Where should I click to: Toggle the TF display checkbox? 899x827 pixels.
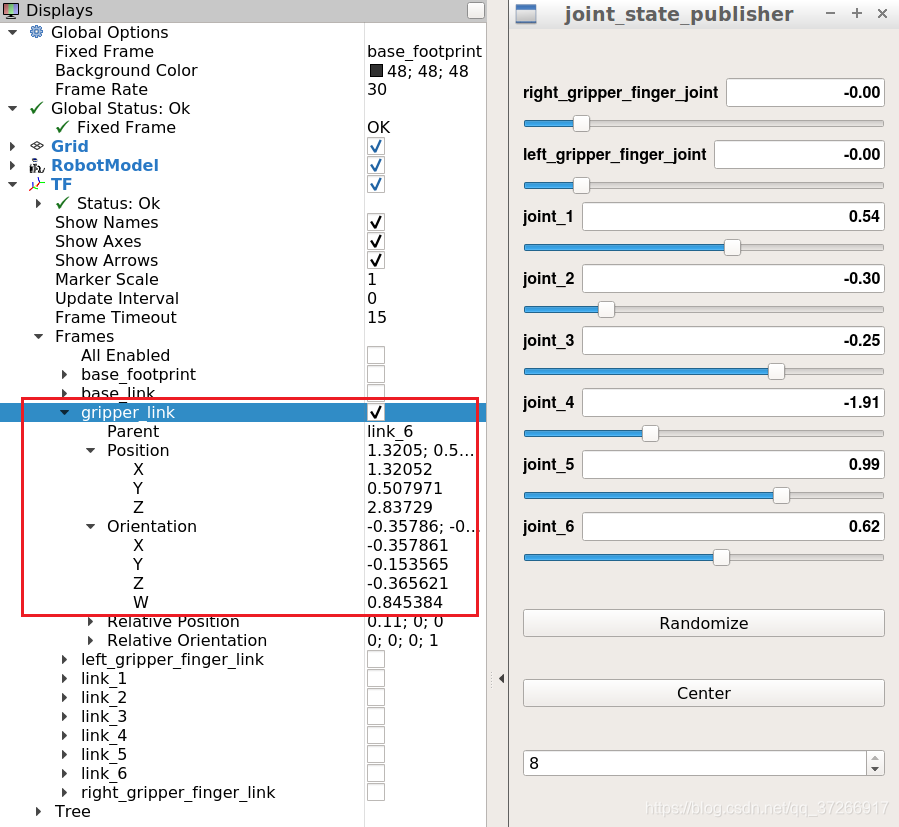pos(376,184)
